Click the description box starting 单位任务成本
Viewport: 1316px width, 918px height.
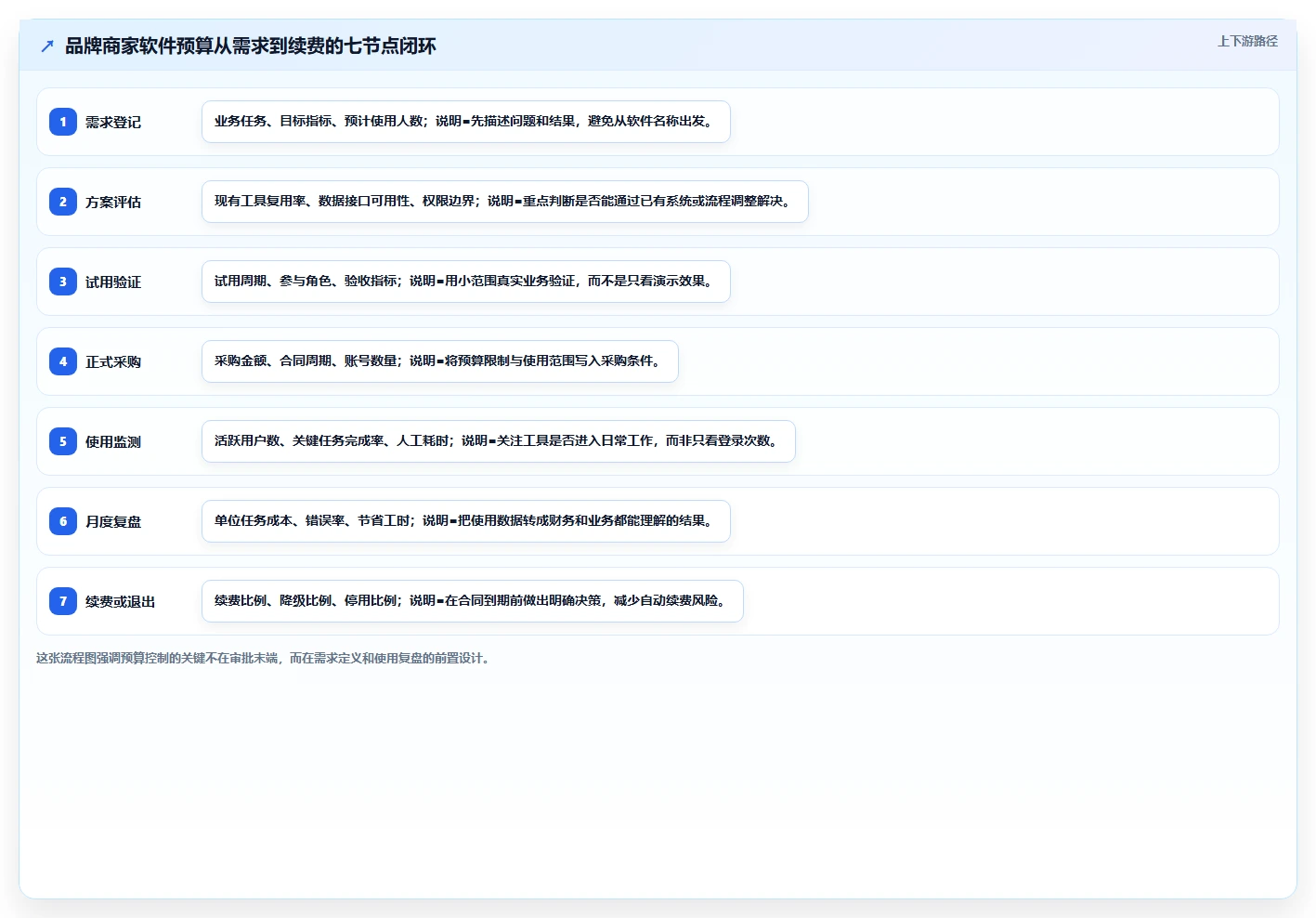pos(466,521)
